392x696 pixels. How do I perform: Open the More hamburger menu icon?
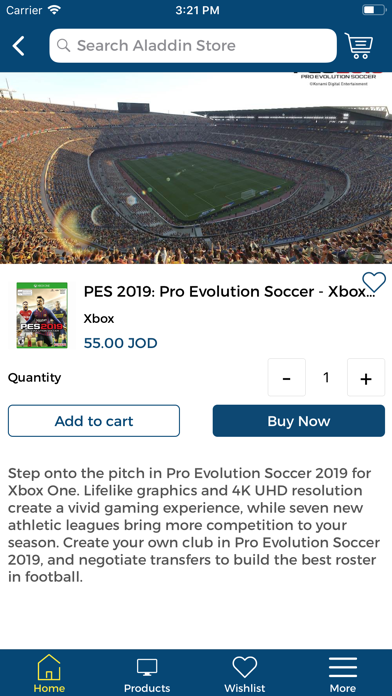343,667
